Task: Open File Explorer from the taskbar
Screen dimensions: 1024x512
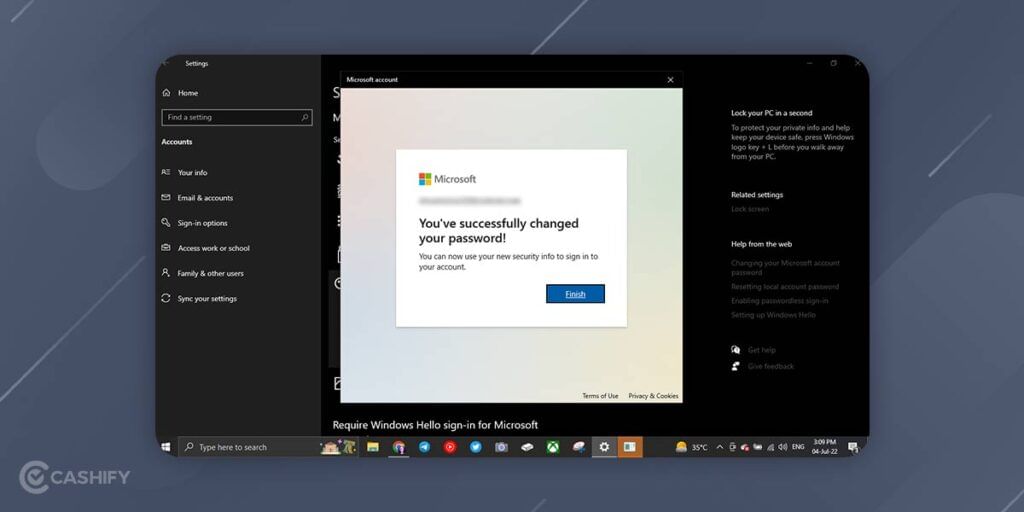Action: pyautogui.click(x=373, y=447)
